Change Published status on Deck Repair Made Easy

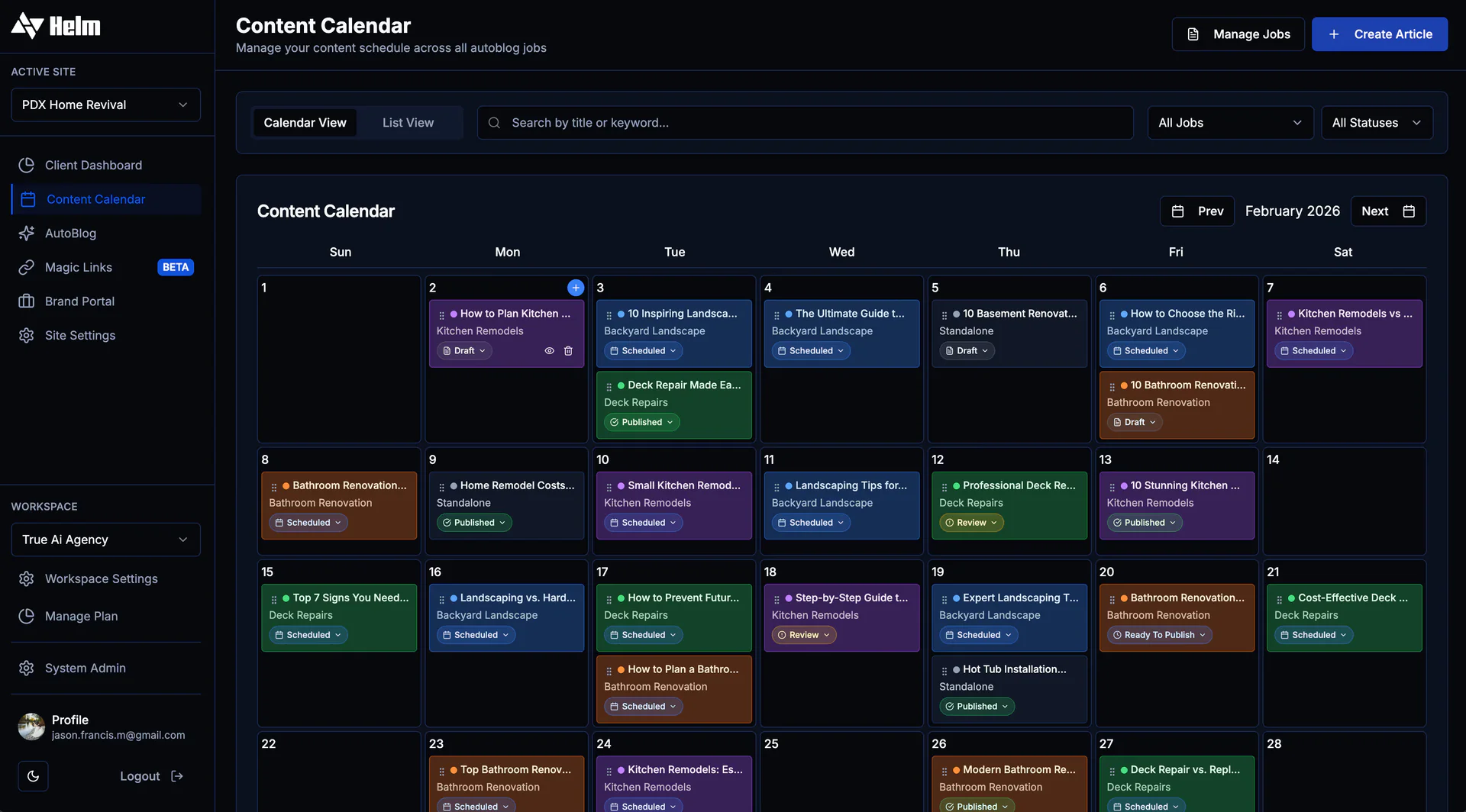point(641,422)
